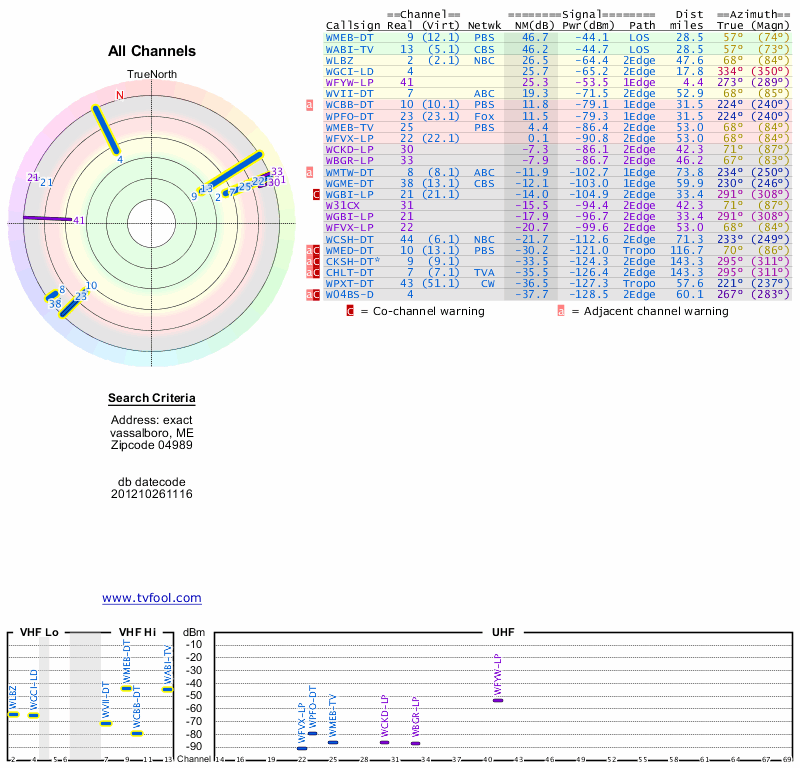Screen dimensions: 800x768
Task: Click the Callsign column header
Action: click(x=353, y=25)
